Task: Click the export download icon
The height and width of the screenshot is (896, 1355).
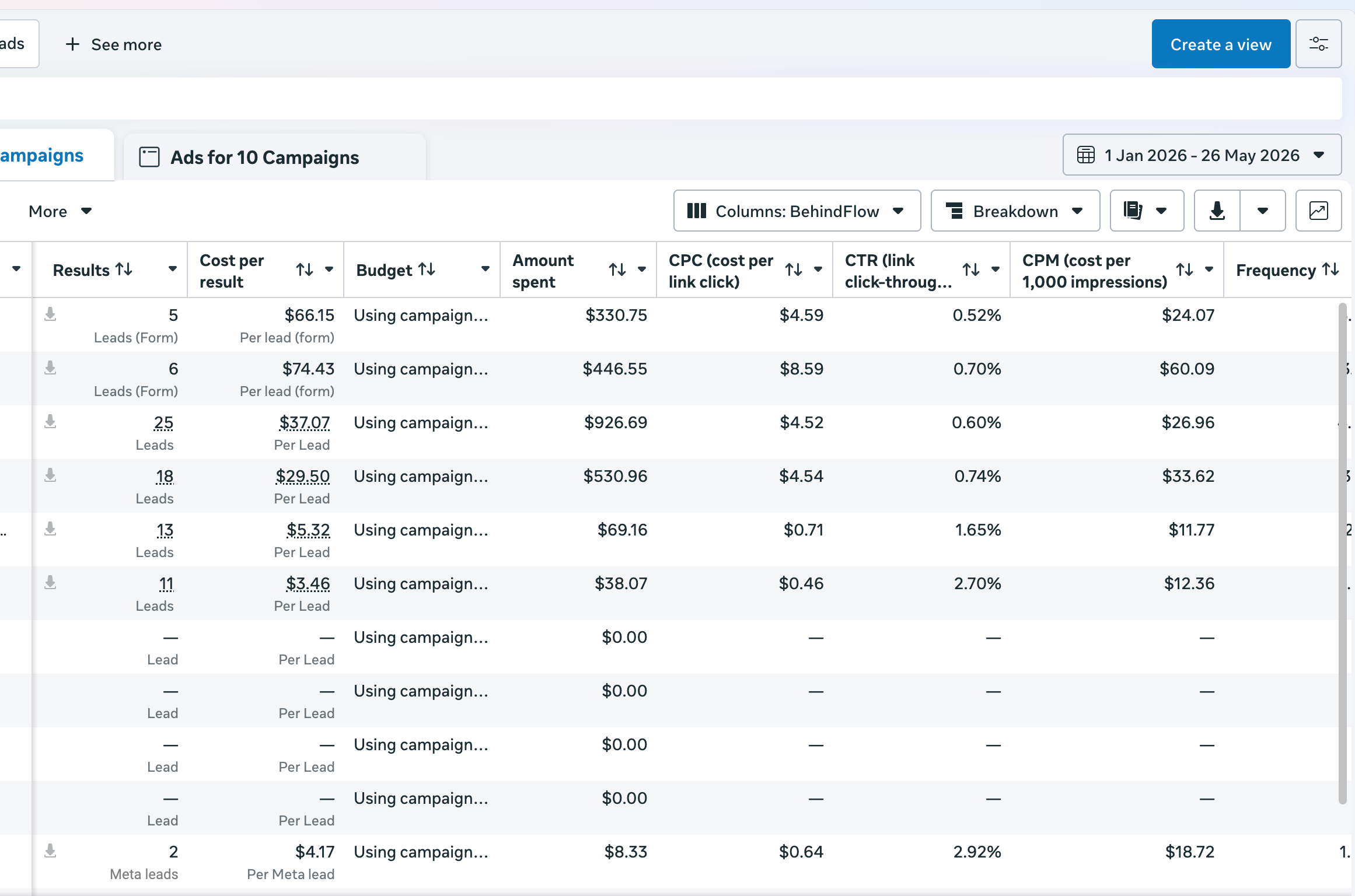Action: (1217, 211)
